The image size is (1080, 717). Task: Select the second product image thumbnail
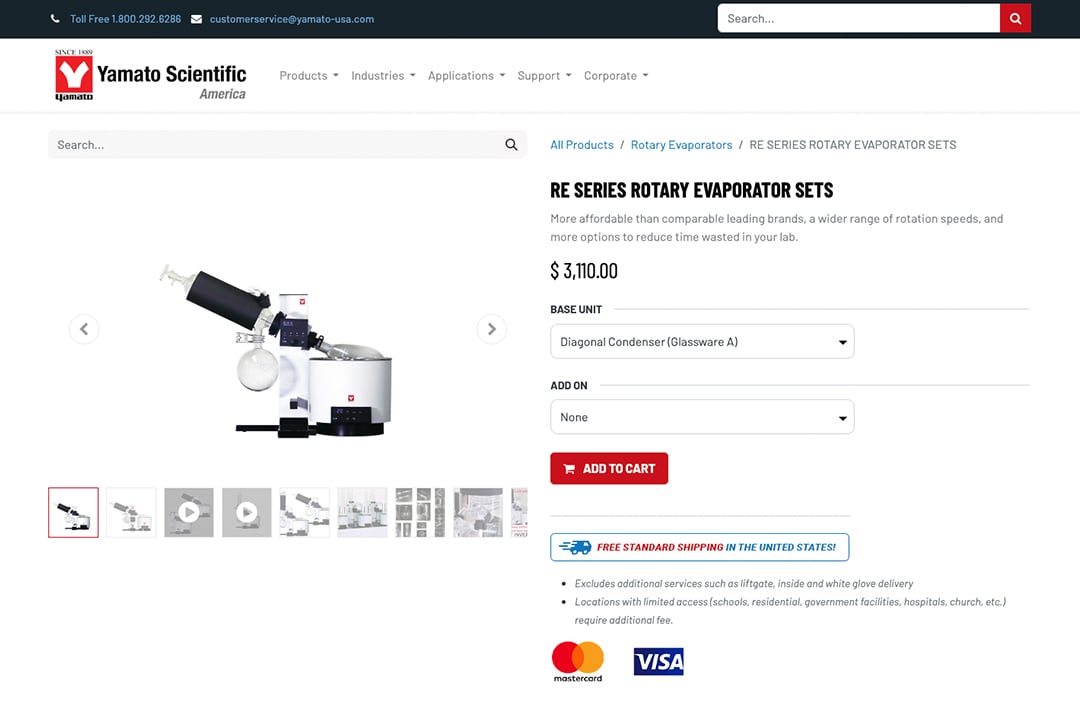click(131, 512)
